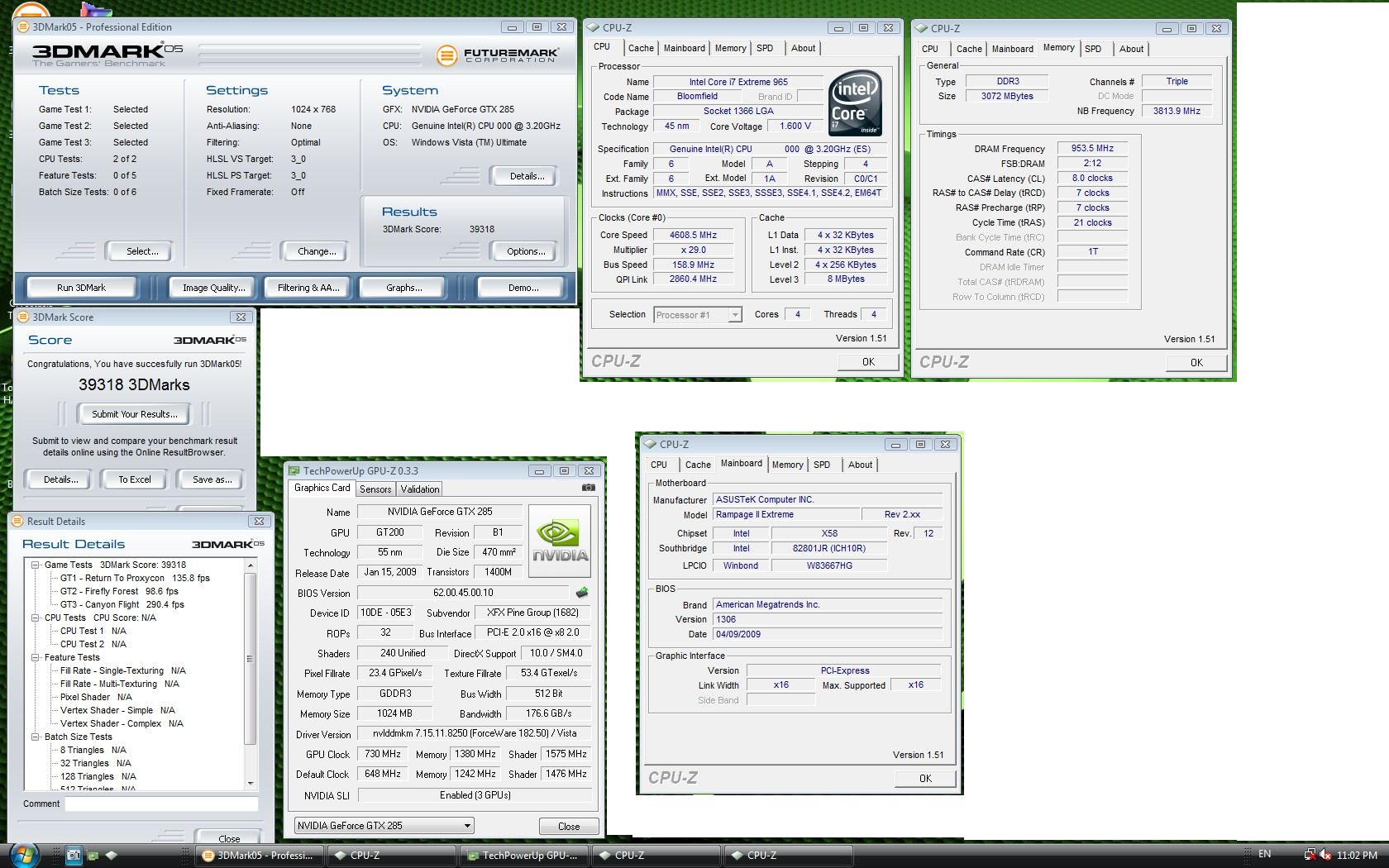Open the third quick launch icon in the taskbar
Image resolution: width=1389 pixels, height=868 pixels.
111,855
